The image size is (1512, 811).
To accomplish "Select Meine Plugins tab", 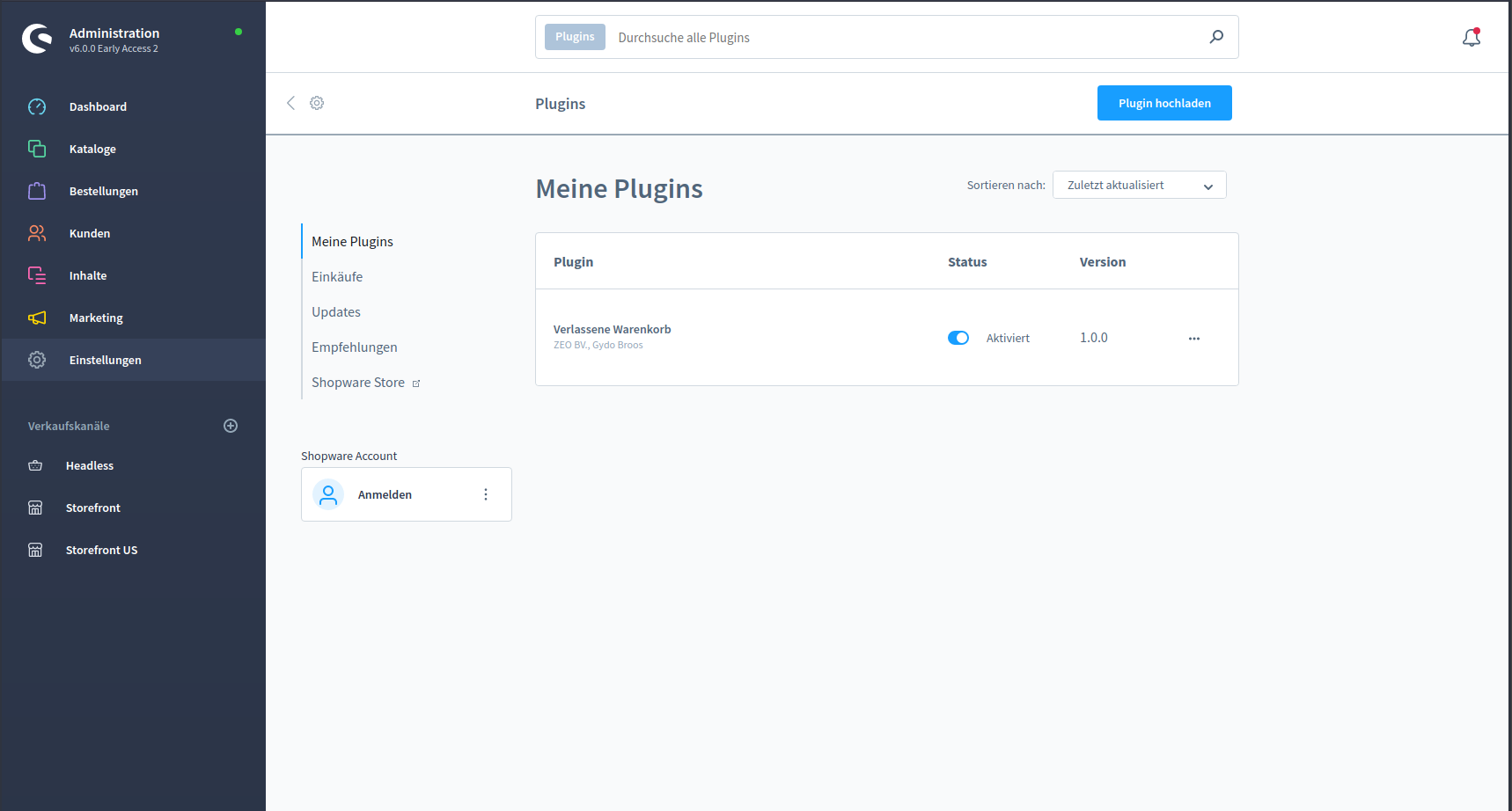I will coord(352,241).
